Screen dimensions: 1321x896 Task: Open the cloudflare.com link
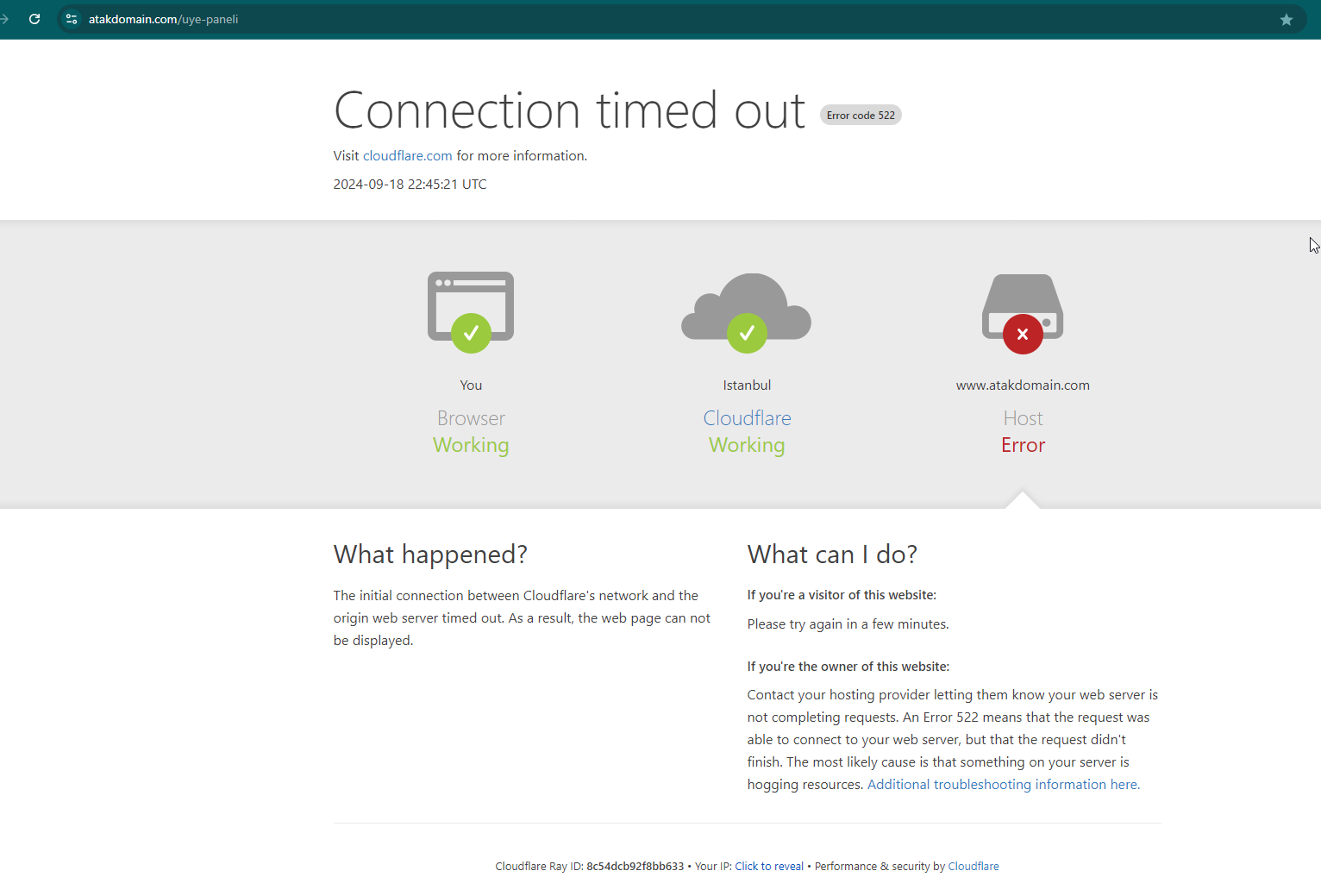[x=408, y=156]
